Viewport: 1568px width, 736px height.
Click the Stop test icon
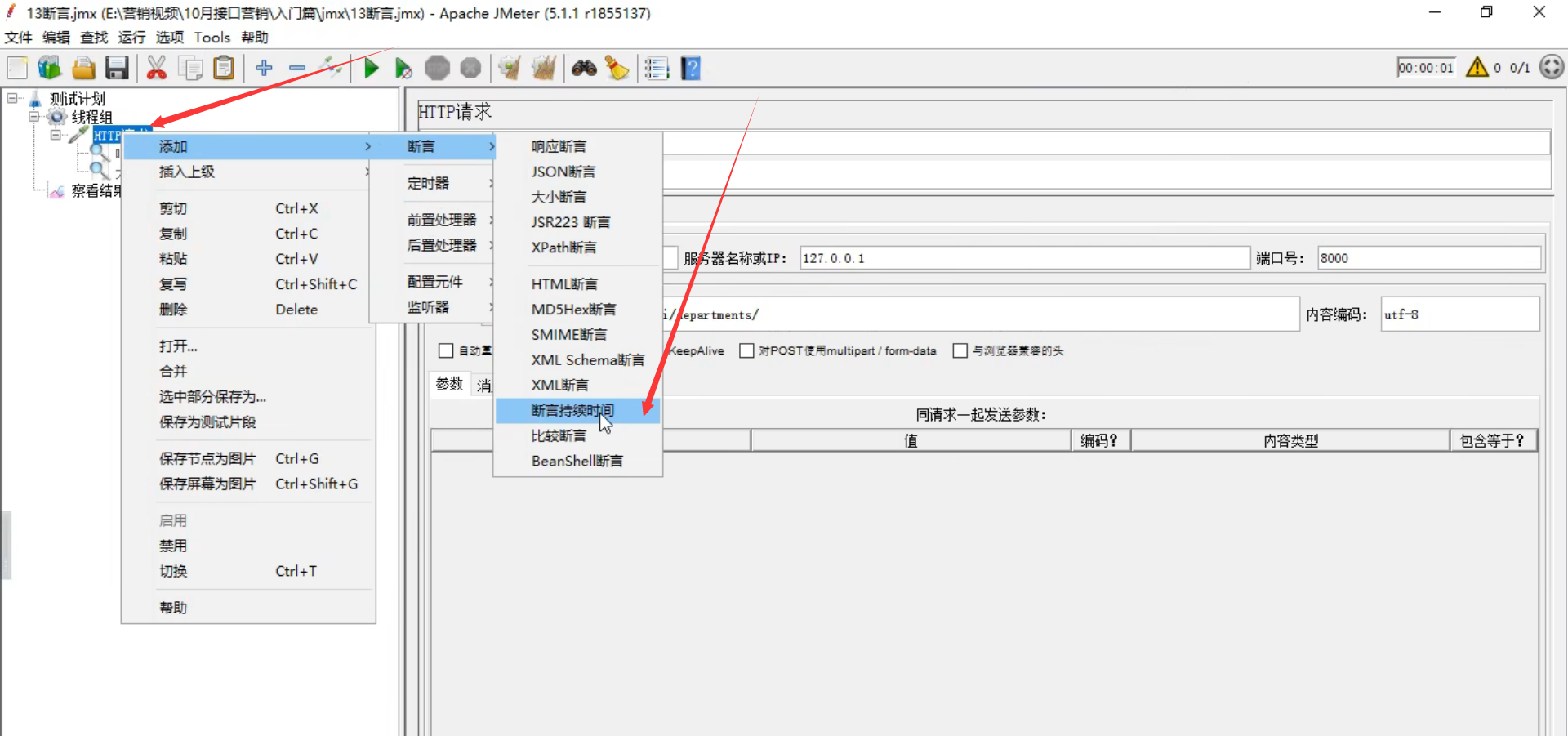pos(437,68)
